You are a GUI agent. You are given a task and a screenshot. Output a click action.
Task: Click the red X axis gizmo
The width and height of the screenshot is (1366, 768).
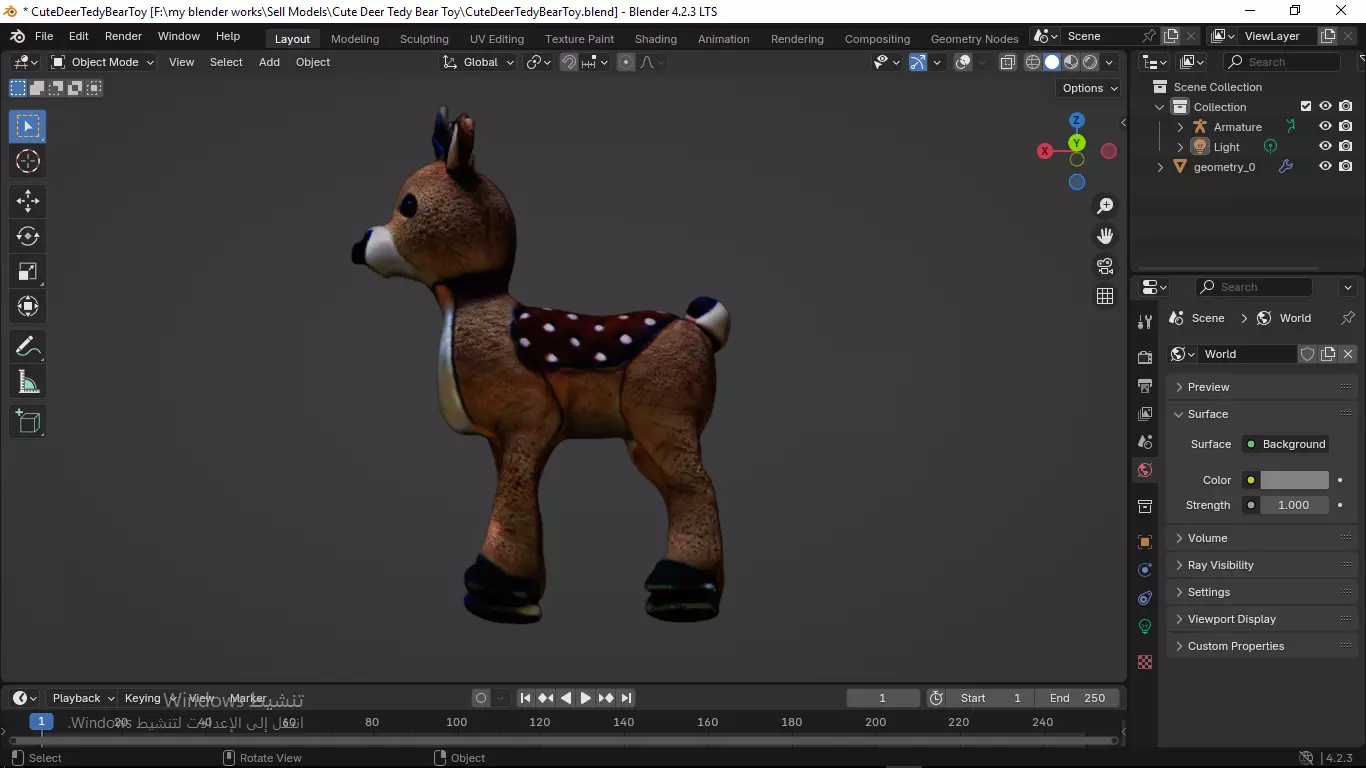point(1045,151)
